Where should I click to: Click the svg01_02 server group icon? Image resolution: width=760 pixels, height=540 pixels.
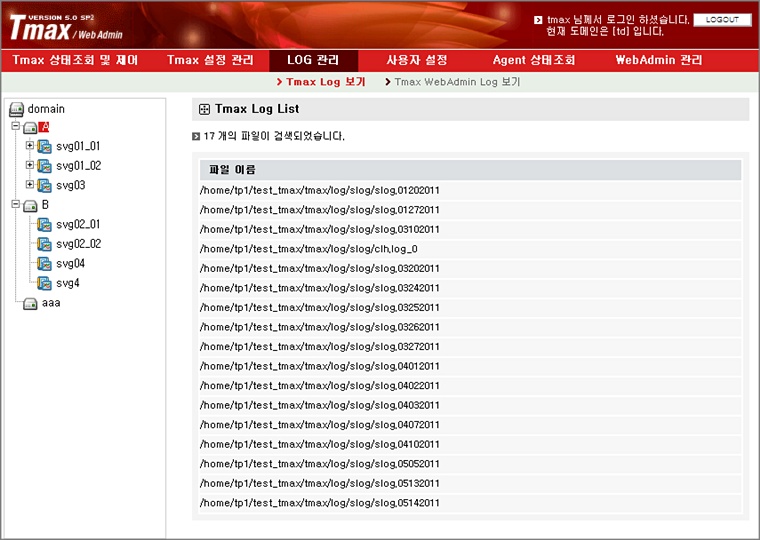point(44,166)
